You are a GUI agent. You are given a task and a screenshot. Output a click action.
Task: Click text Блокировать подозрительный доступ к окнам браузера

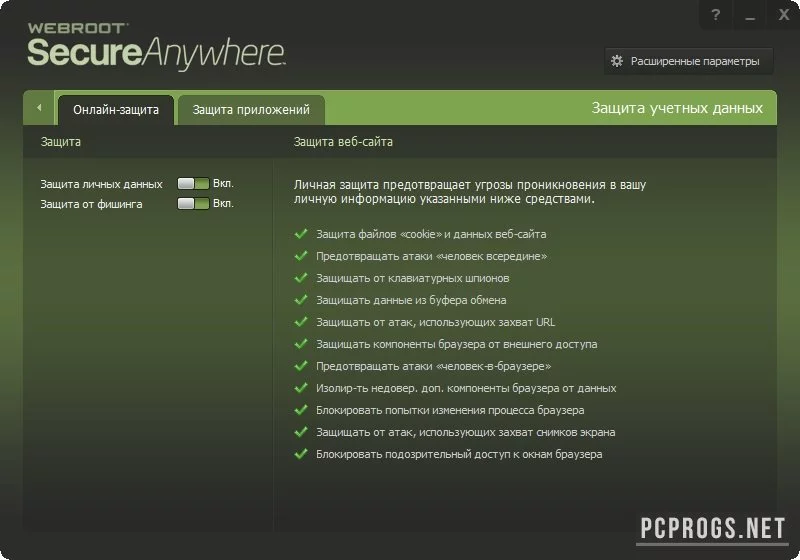coord(459,454)
